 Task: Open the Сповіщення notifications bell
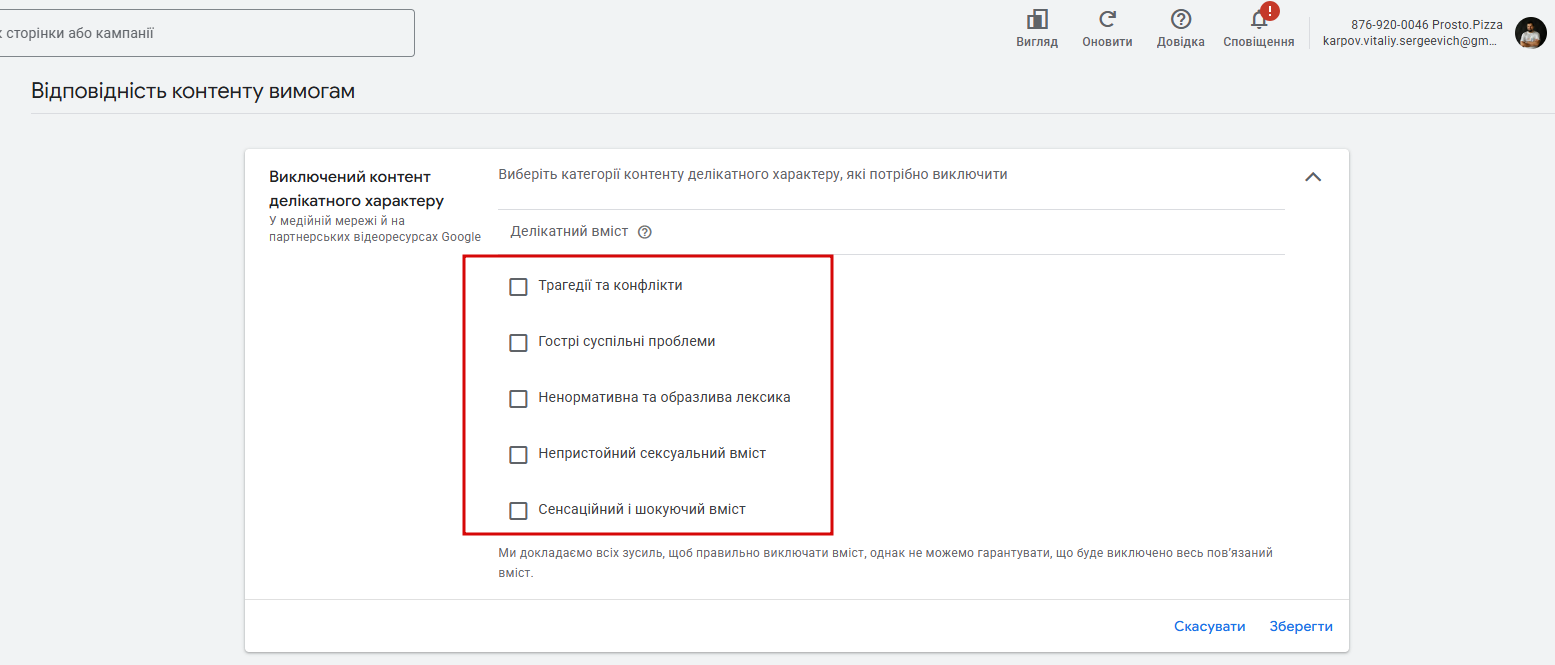coord(1258,21)
